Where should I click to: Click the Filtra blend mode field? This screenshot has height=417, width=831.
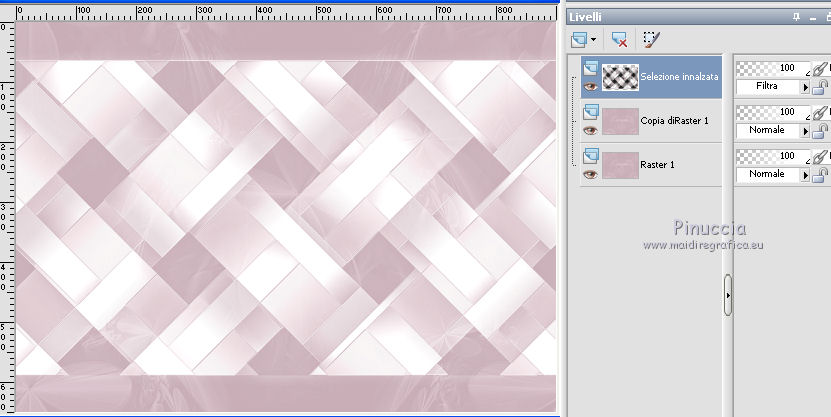click(768, 86)
